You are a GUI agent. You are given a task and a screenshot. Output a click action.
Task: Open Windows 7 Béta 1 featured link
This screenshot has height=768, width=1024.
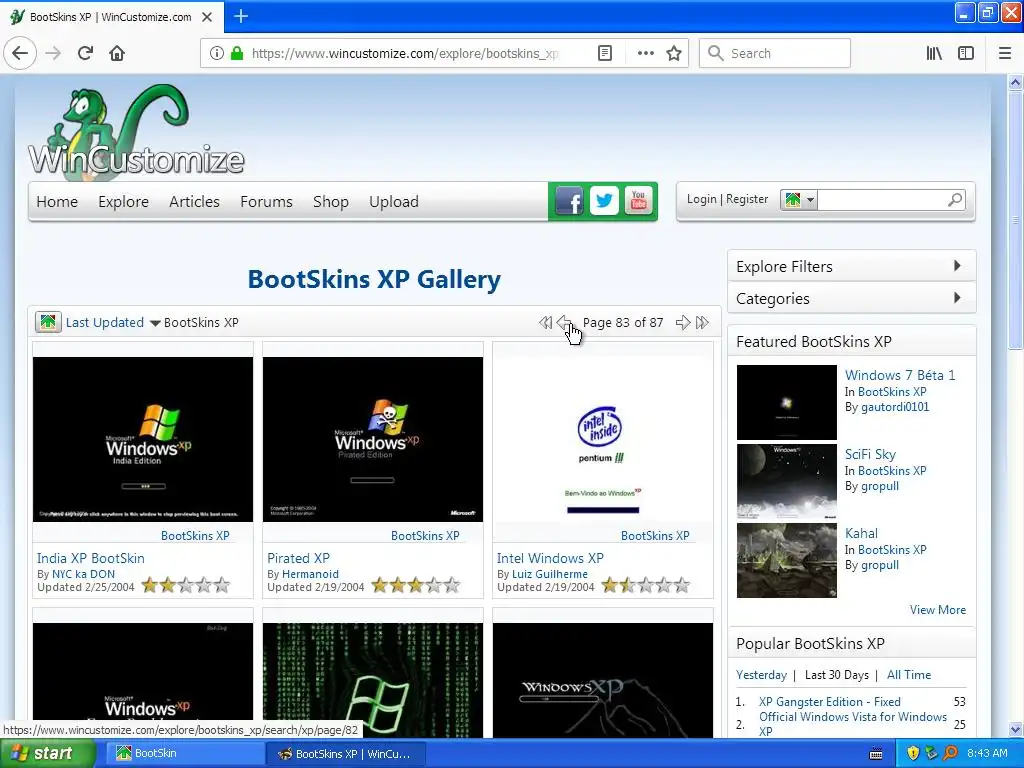[x=900, y=375]
